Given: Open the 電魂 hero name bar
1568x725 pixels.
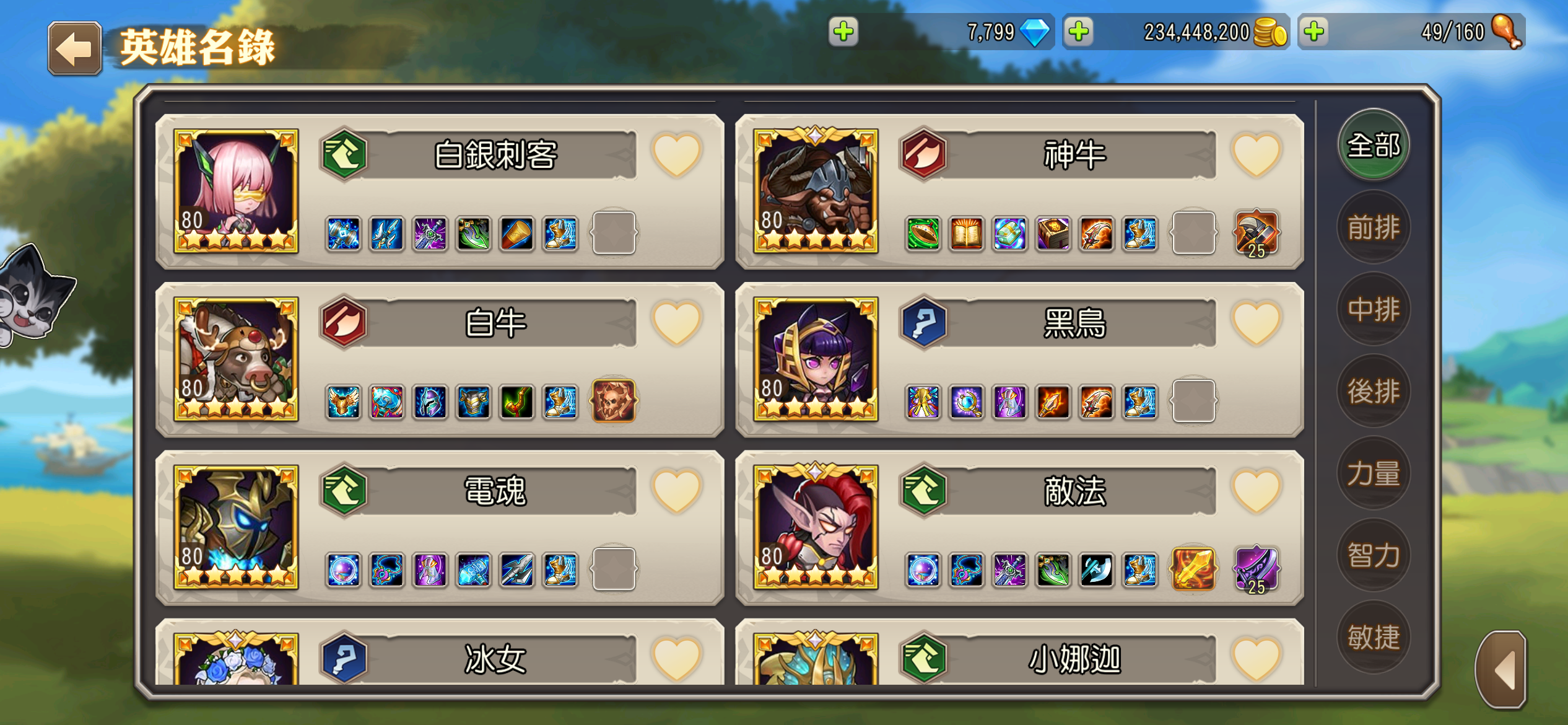Looking at the screenshot, I should click(x=495, y=491).
